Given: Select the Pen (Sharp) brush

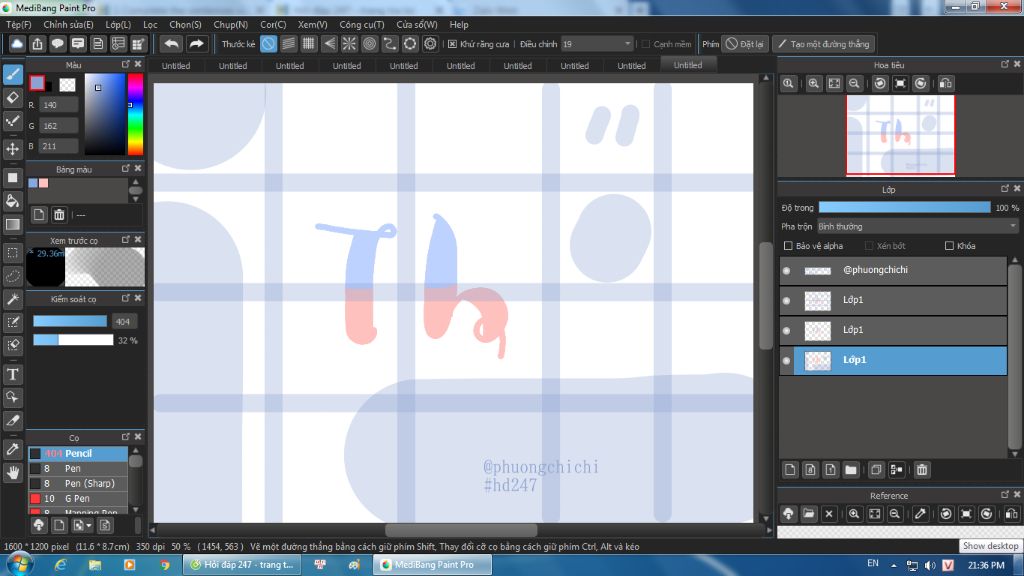Looking at the screenshot, I should (78, 483).
